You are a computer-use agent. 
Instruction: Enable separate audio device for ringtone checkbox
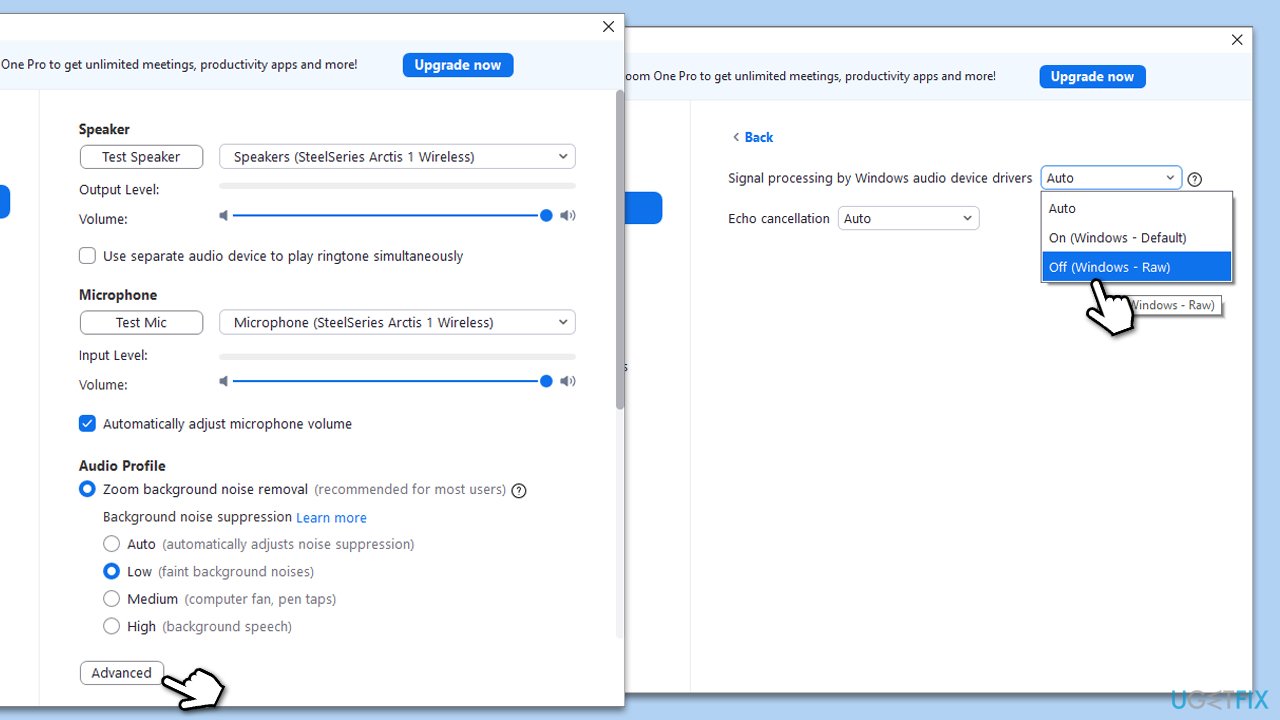pyautogui.click(x=87, y=256)
